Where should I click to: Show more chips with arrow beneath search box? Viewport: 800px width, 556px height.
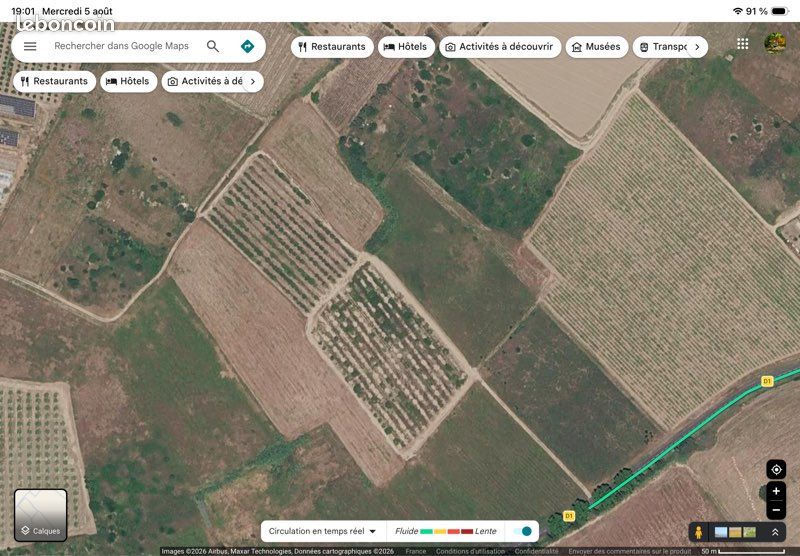tap(253, 82)
